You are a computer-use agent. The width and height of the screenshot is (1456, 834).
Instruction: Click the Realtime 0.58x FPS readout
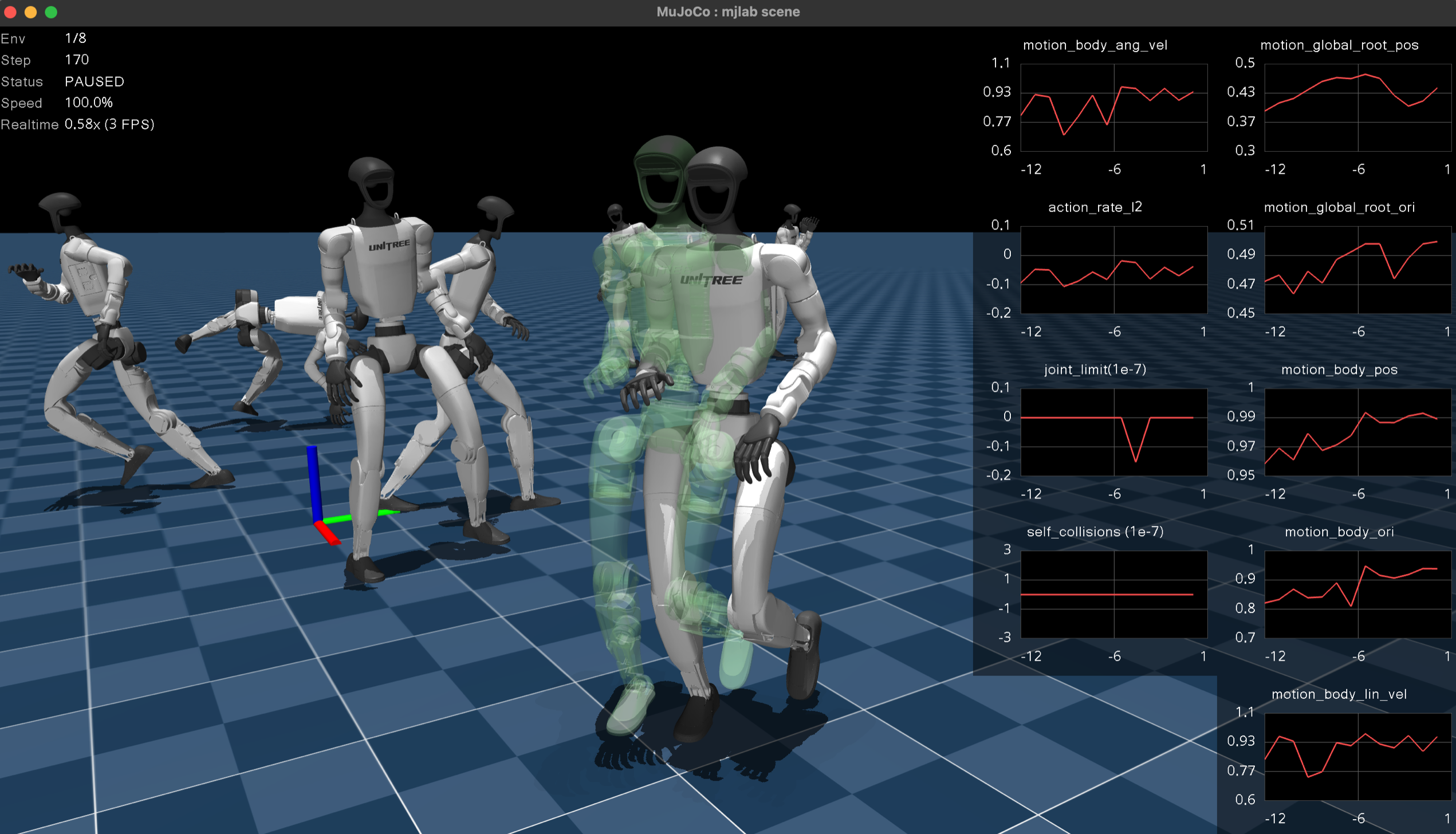click(109, 124)
